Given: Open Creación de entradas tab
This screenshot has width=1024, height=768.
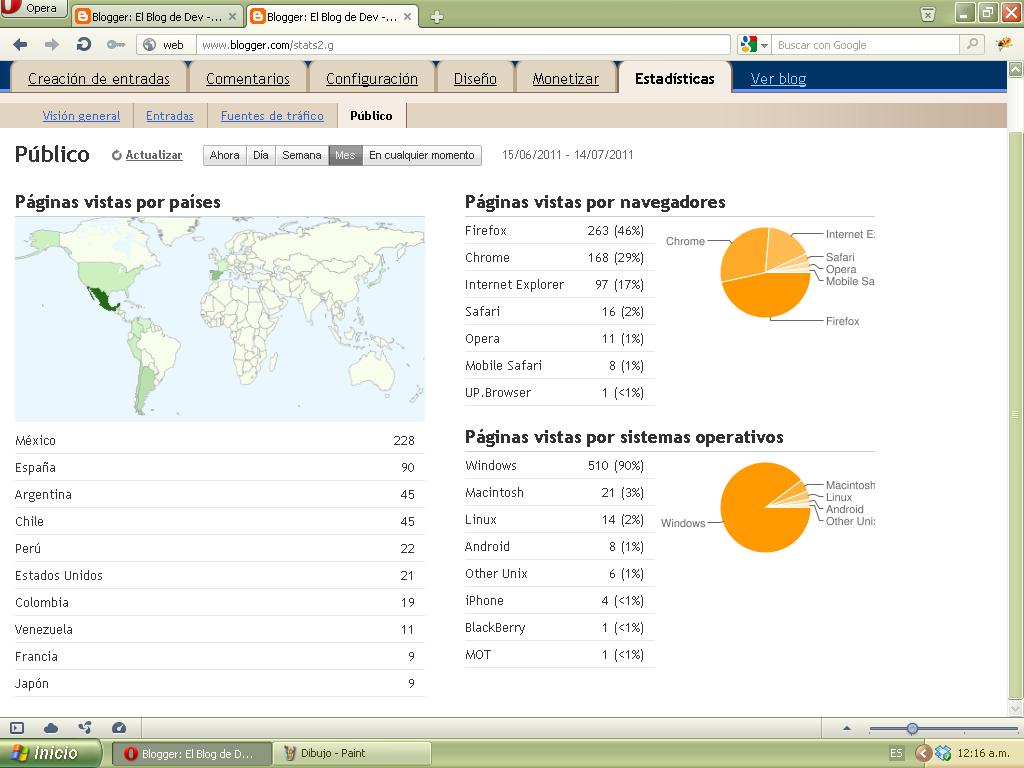Looking at the screenshot, I should click(99, 79).
